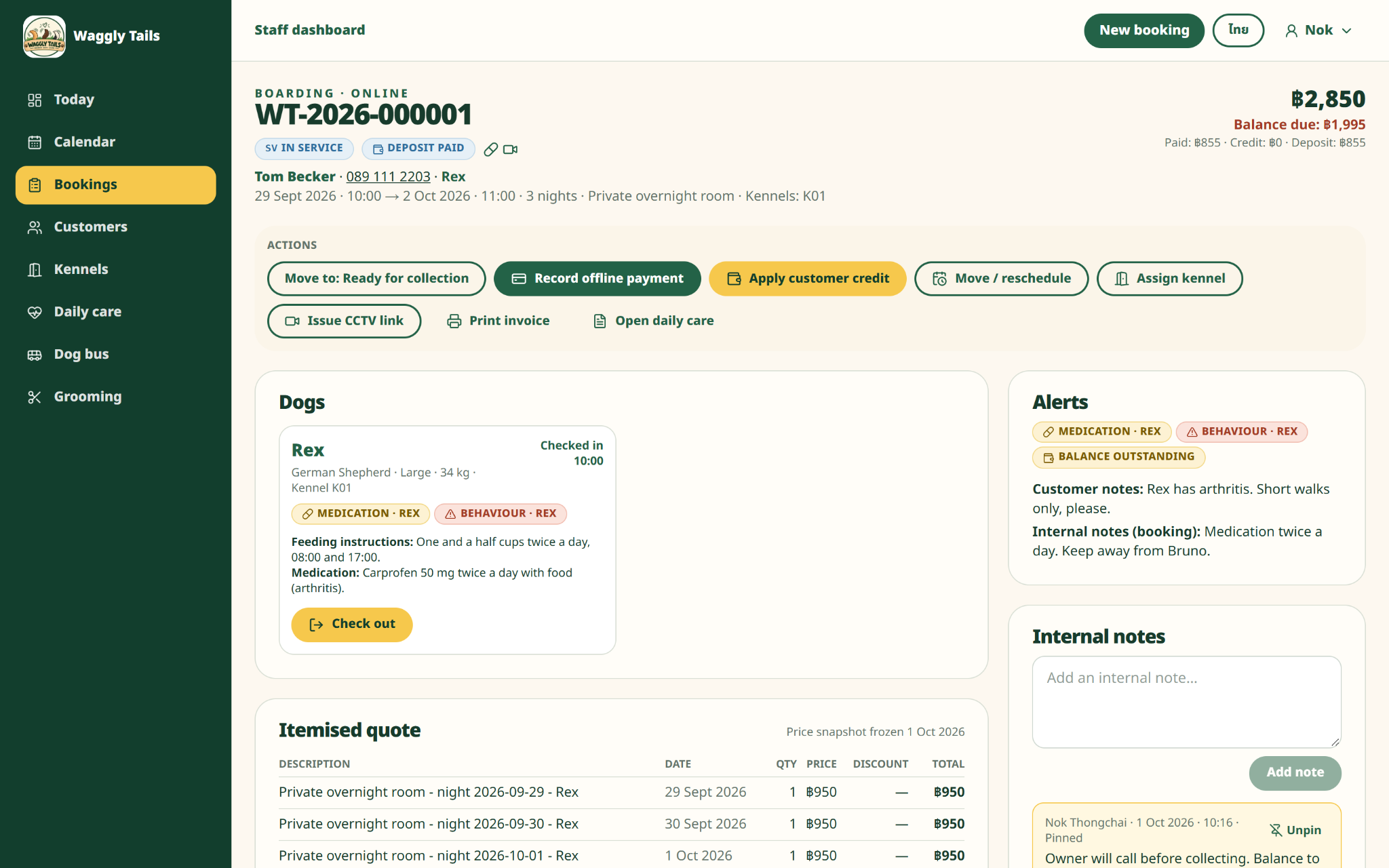1389x868 pixels.
Task: Click the Kennels door icon
Action: [35, 270]
